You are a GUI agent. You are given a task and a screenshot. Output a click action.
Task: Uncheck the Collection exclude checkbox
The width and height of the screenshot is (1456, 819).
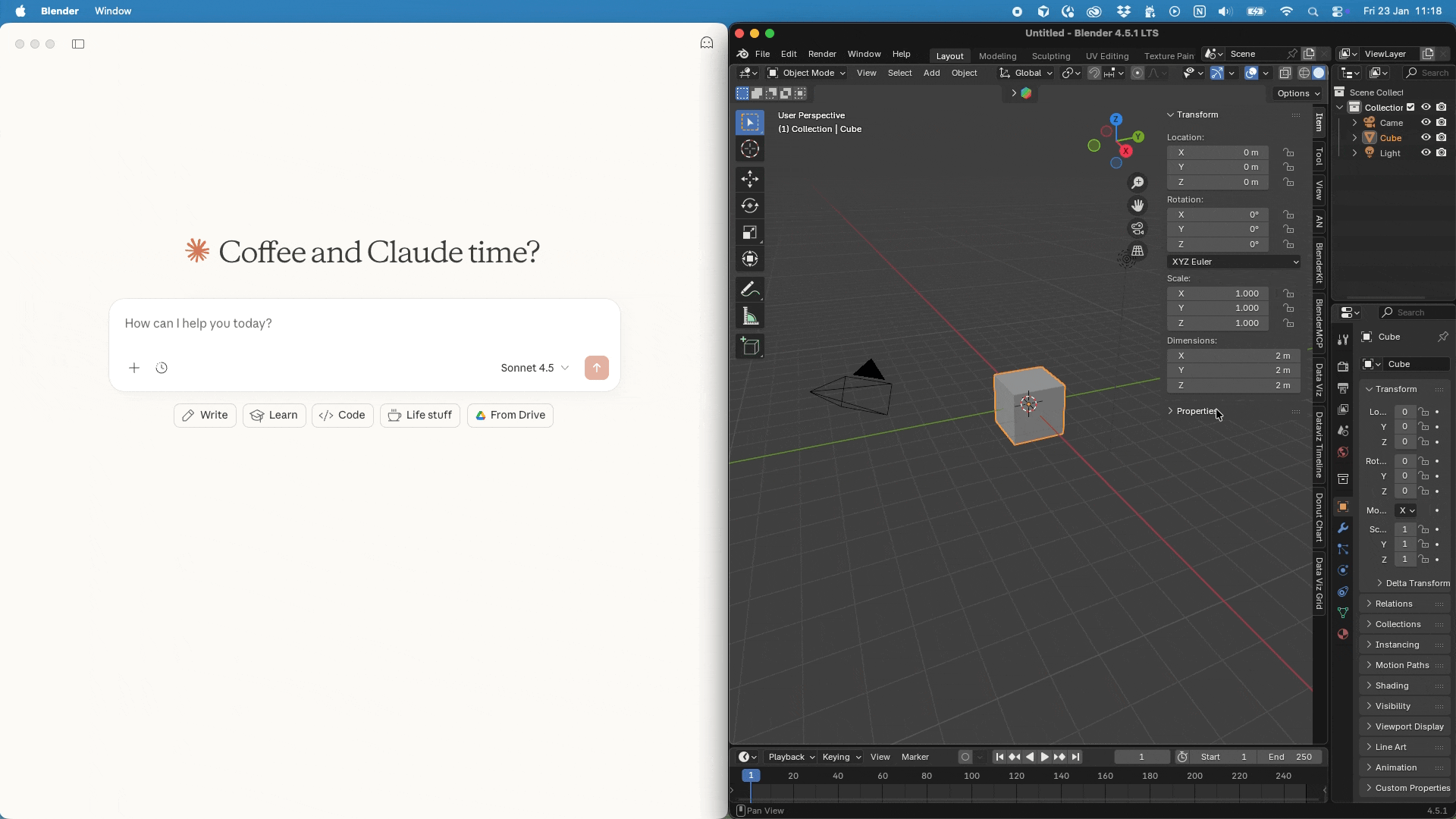click(1410, 108)
